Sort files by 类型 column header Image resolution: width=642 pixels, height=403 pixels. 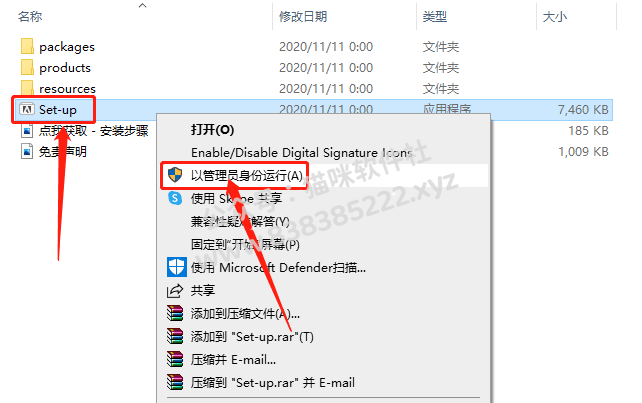click(x=435, y=17)
